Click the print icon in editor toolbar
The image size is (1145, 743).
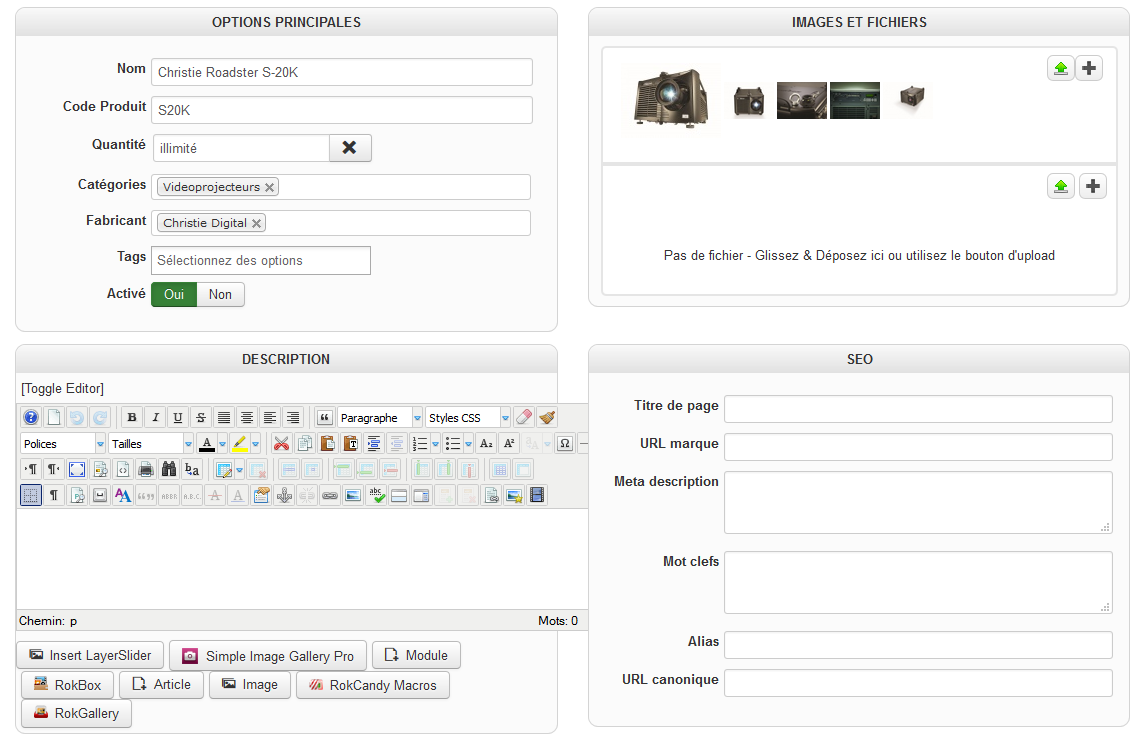[146, 469]
